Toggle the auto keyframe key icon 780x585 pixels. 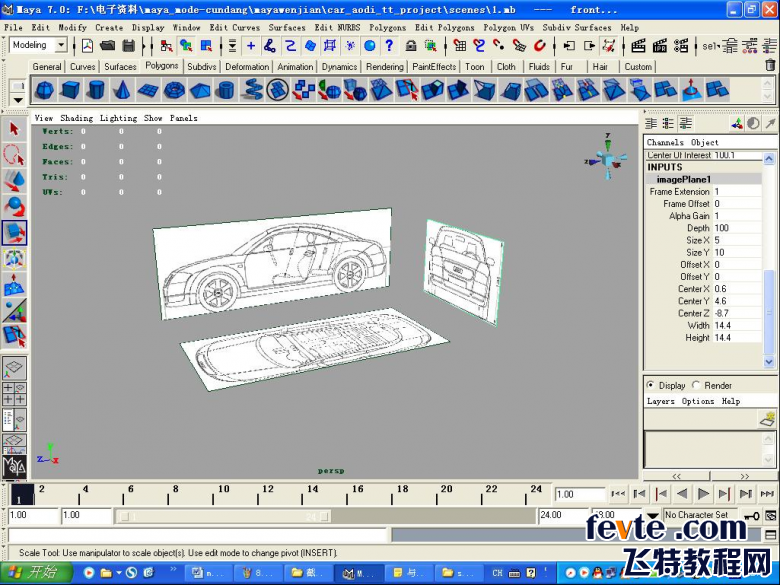(752, 516)
